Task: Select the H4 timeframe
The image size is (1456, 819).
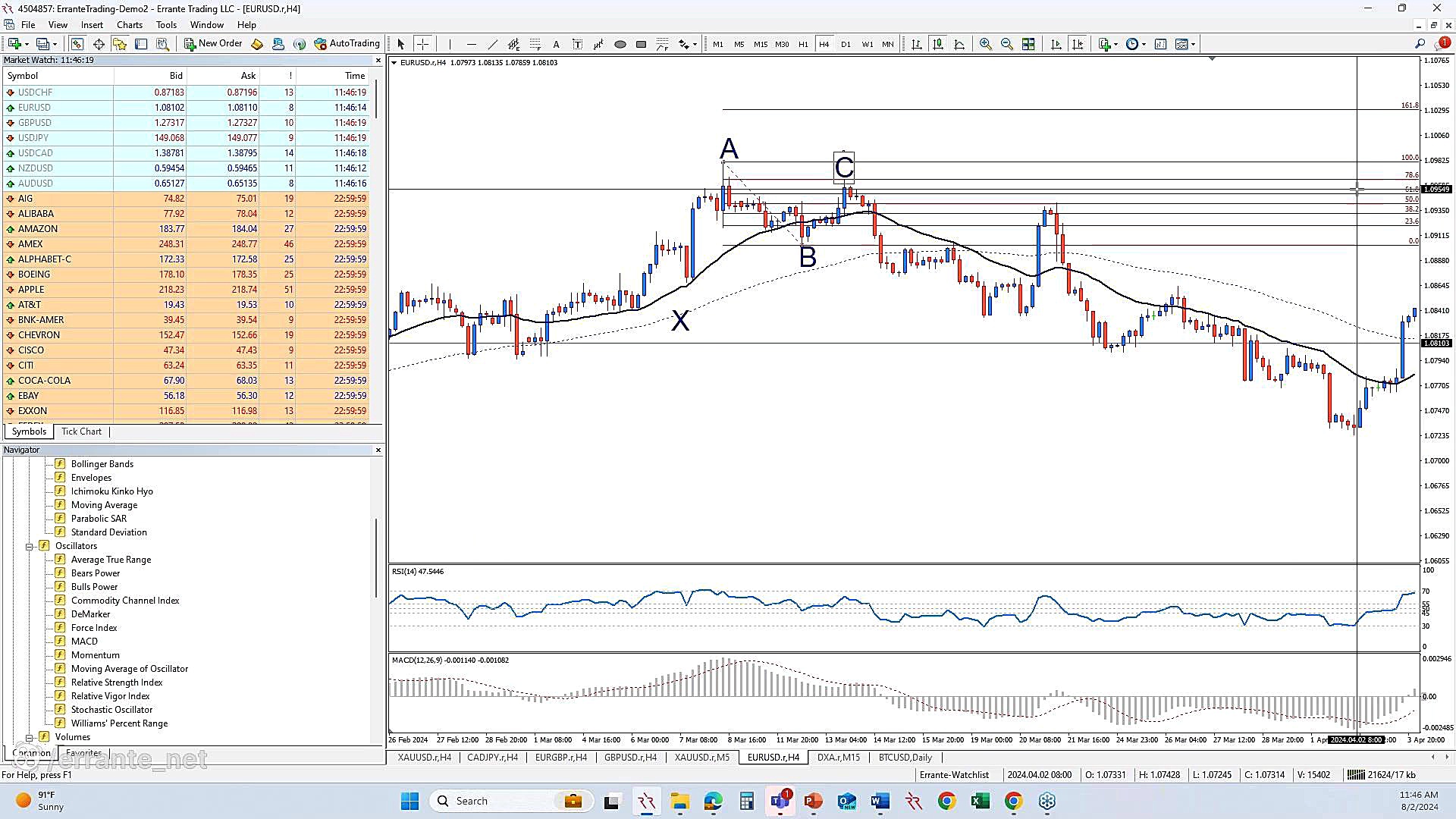Action: pos(824,44)
